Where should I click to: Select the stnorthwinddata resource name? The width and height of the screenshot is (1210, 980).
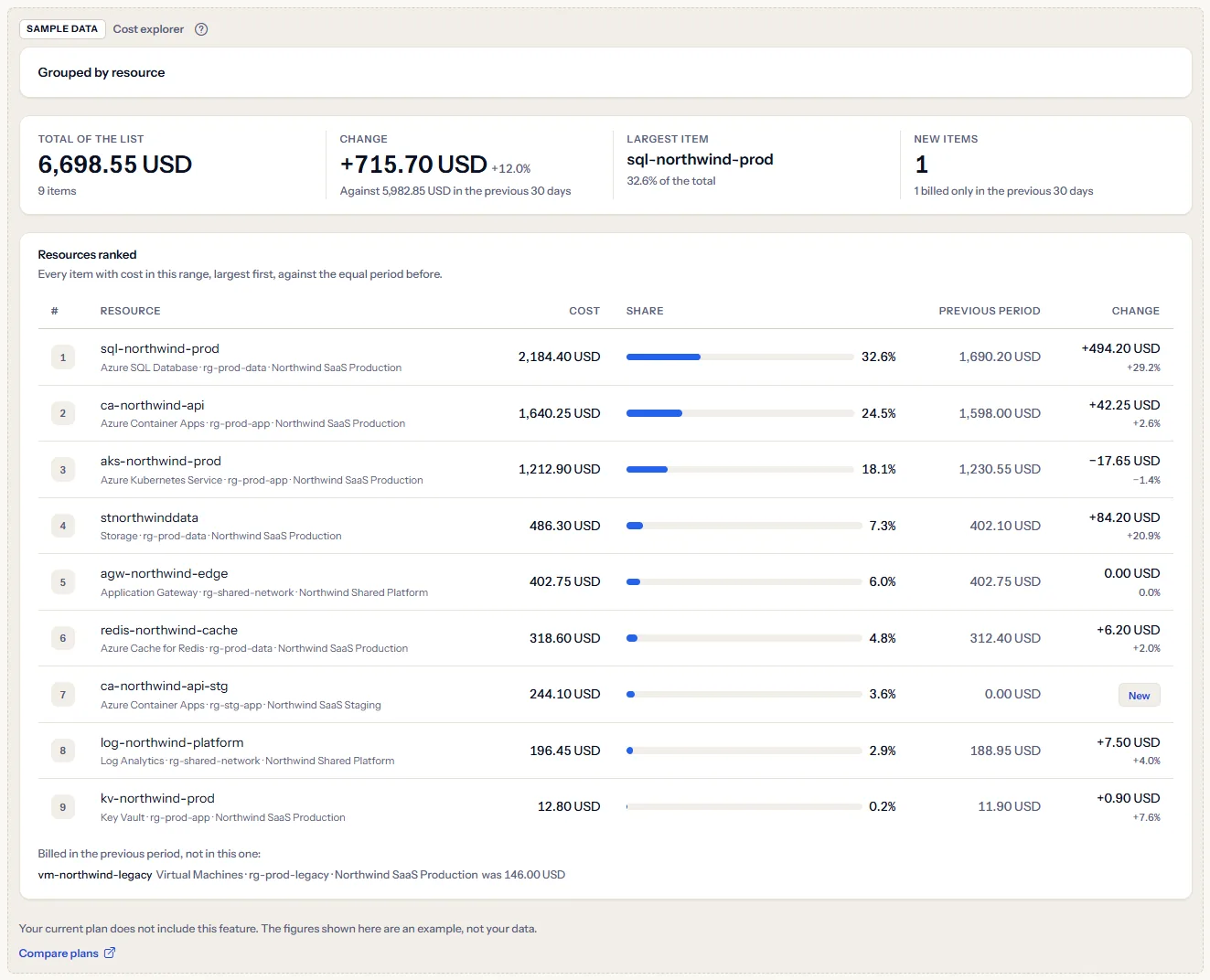[x=149, y=517]
